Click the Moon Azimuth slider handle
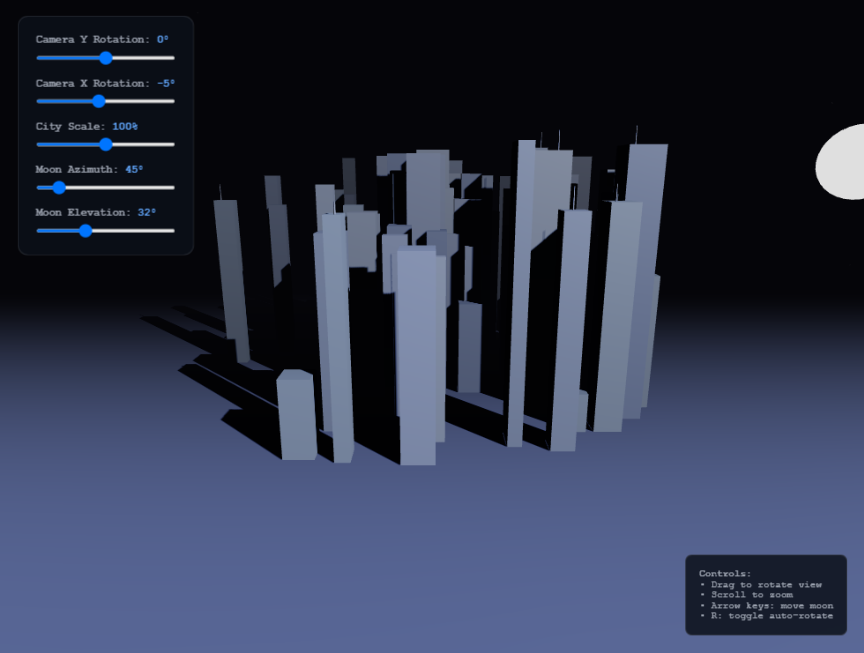This screenshot has height=653, width=864. tap(59, 187)
